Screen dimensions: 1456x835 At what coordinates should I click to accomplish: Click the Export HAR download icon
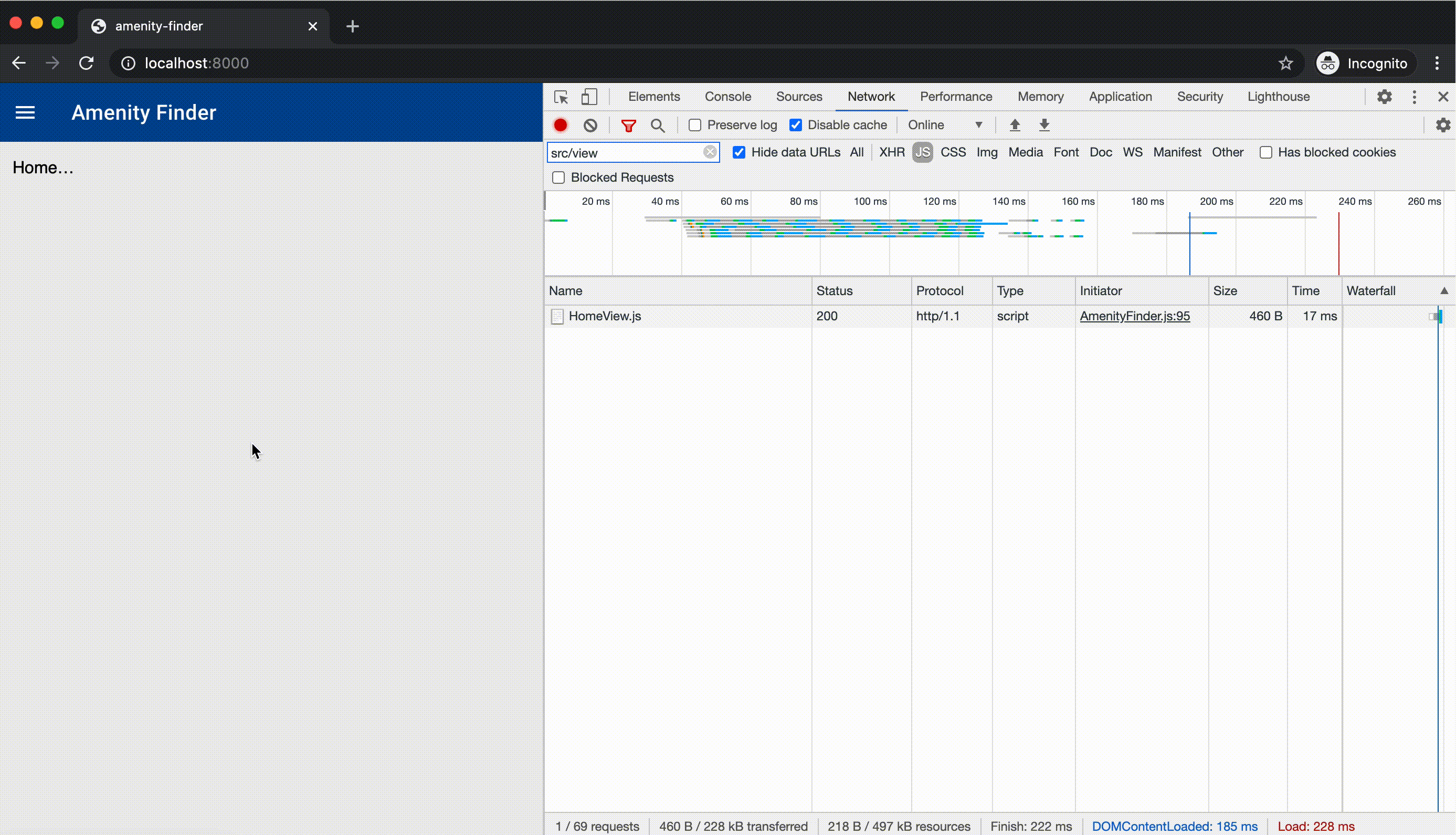tap(1044, 125)
